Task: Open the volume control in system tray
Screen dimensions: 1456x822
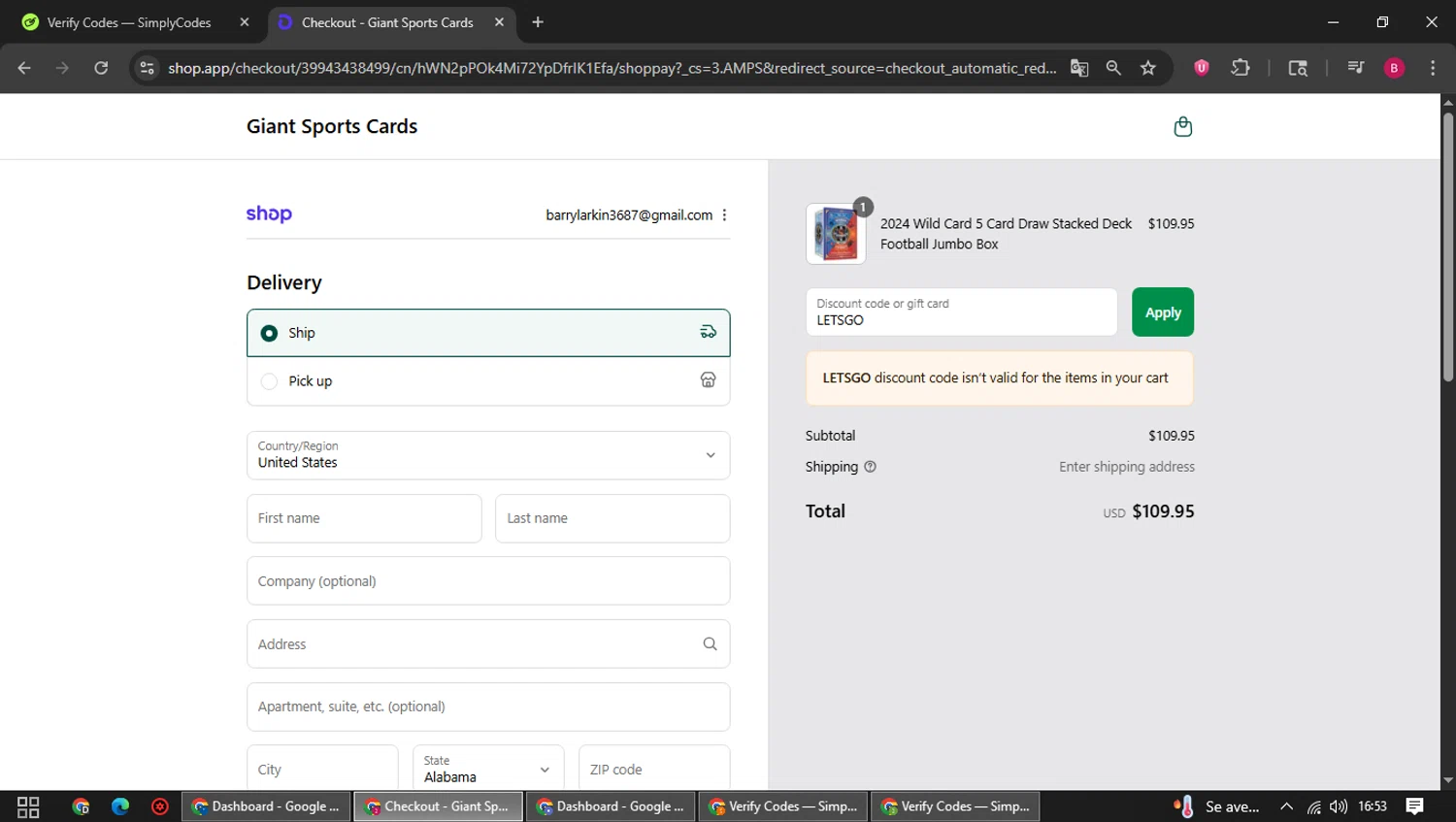Action: (x=1339, y=806)
